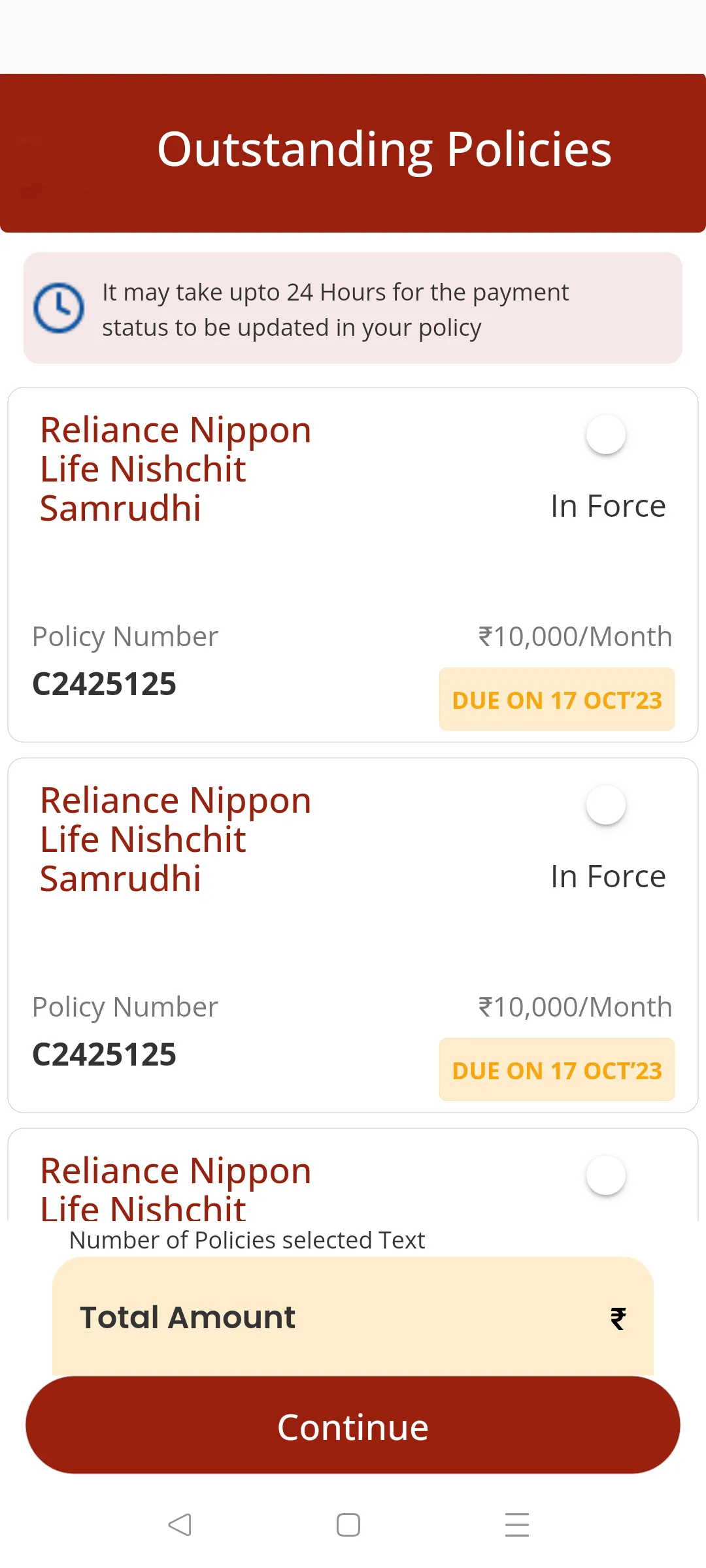Tap the clock icon in the payment notice
Image resolution: width=706 pixels, height=1568 pixels.
click(x=59, y=308)
